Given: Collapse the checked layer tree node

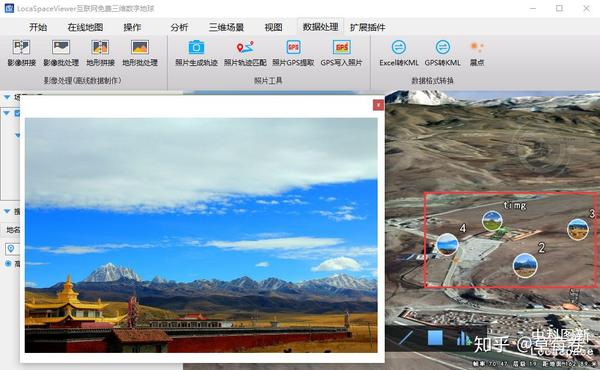Looking at the screenshot, I should [x=7, y=113].
